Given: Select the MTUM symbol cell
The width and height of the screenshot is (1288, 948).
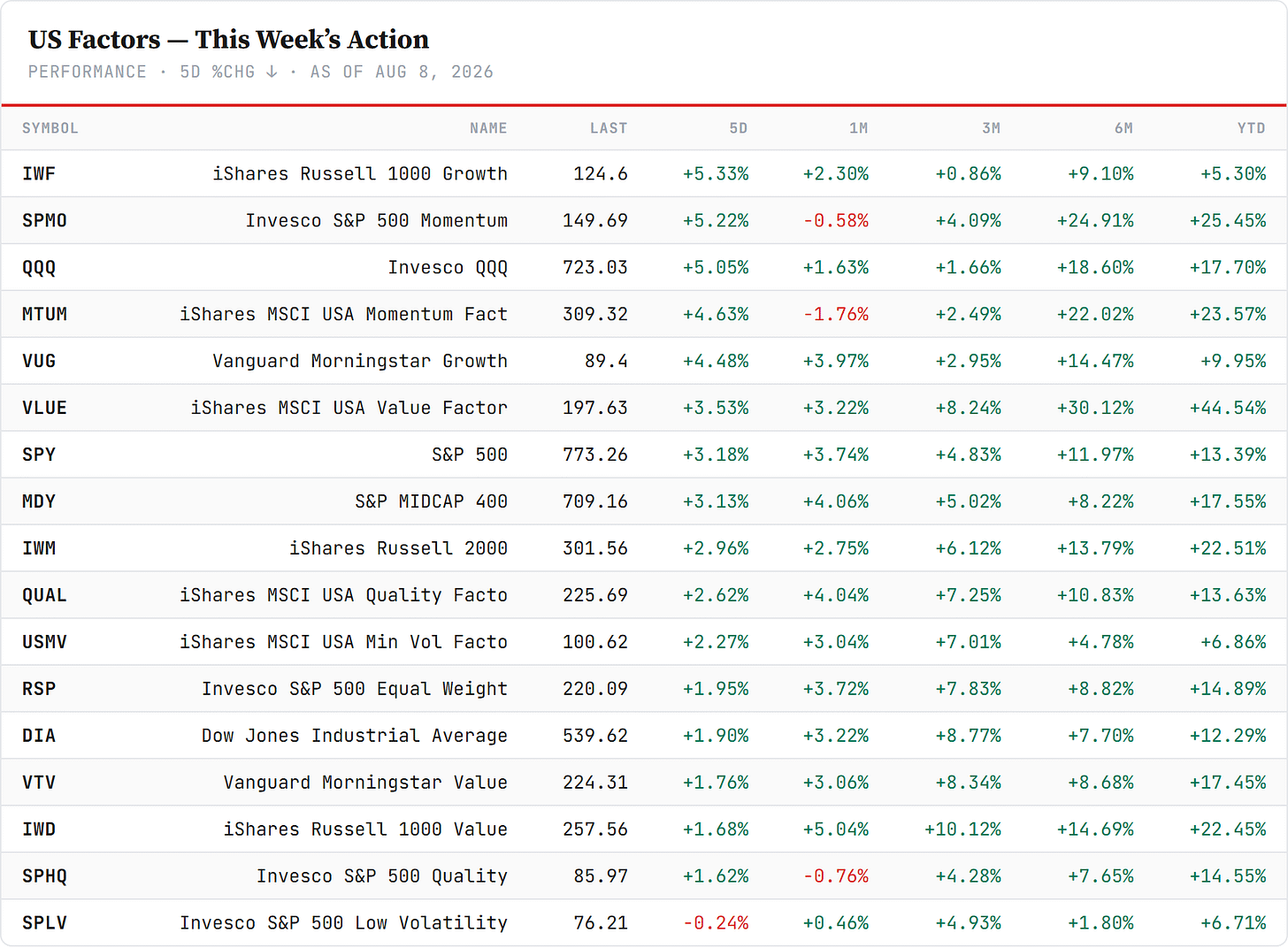Looking at the screenshot, I should [x=44, y=314].
